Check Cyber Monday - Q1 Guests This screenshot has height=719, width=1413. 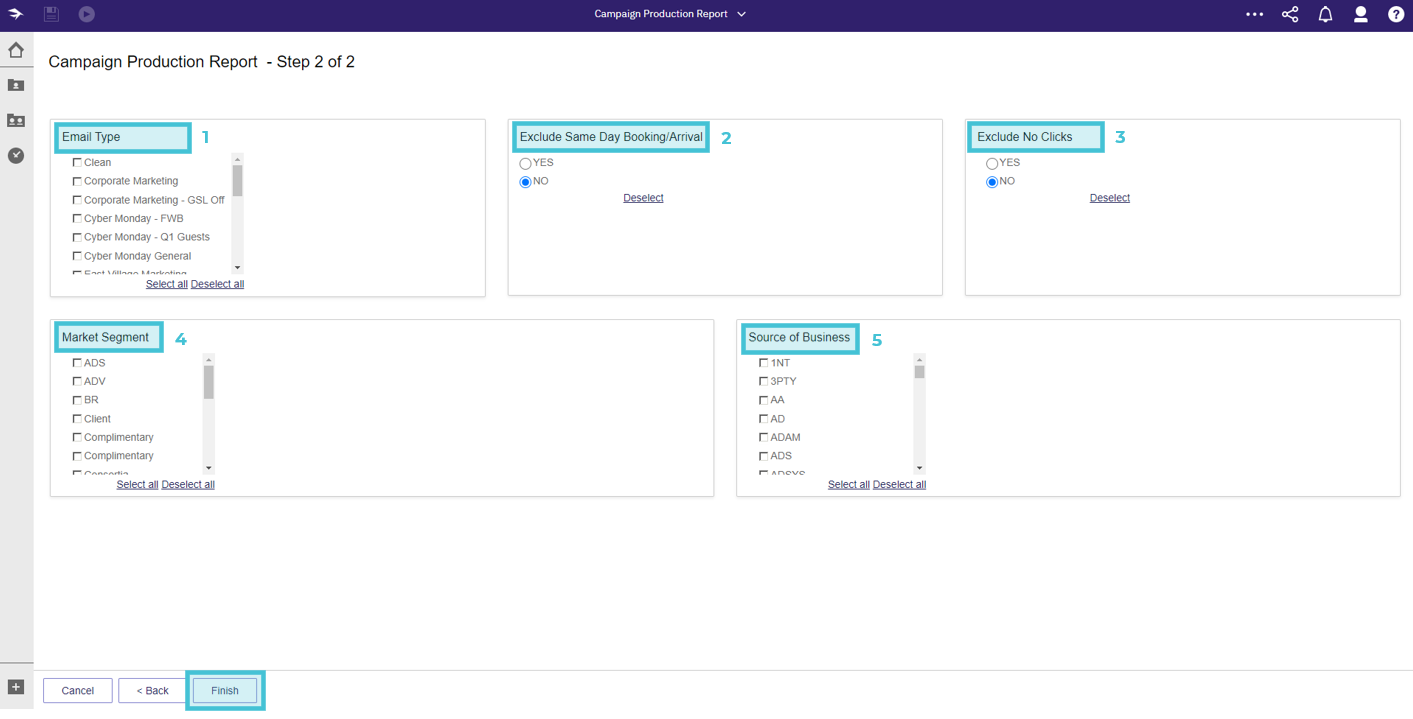(x=77, y=237)
